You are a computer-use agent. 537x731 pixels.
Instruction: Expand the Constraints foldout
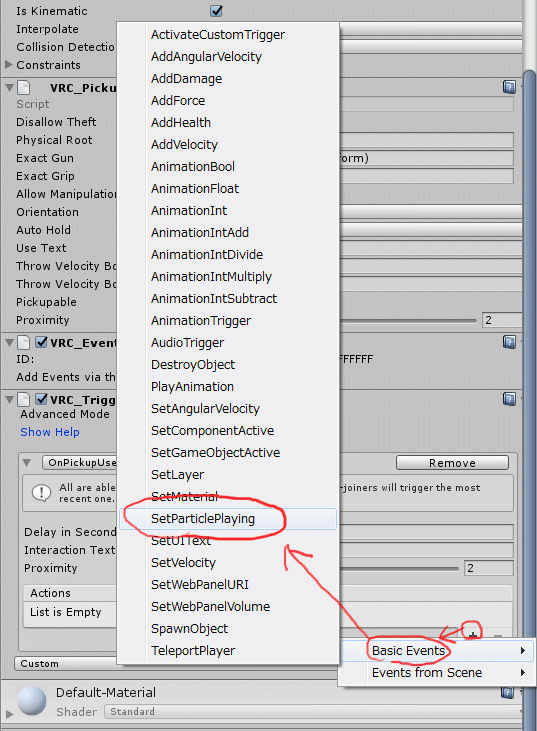pyautogui.click(x=8, y=65)
